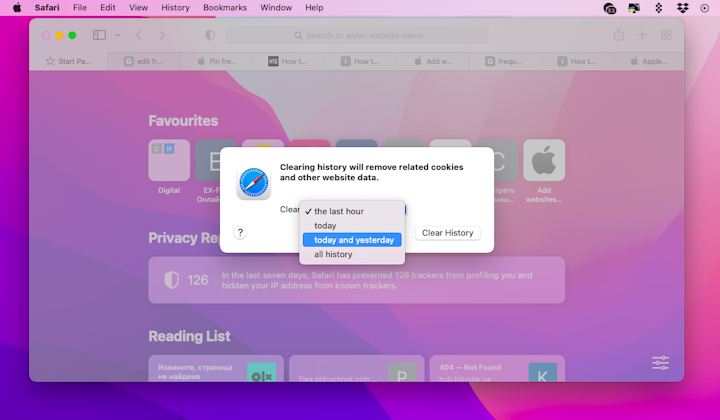Open the Safari application menu
Image resolution: width=720 pixels, height=420 pixels.
[47, 8]
